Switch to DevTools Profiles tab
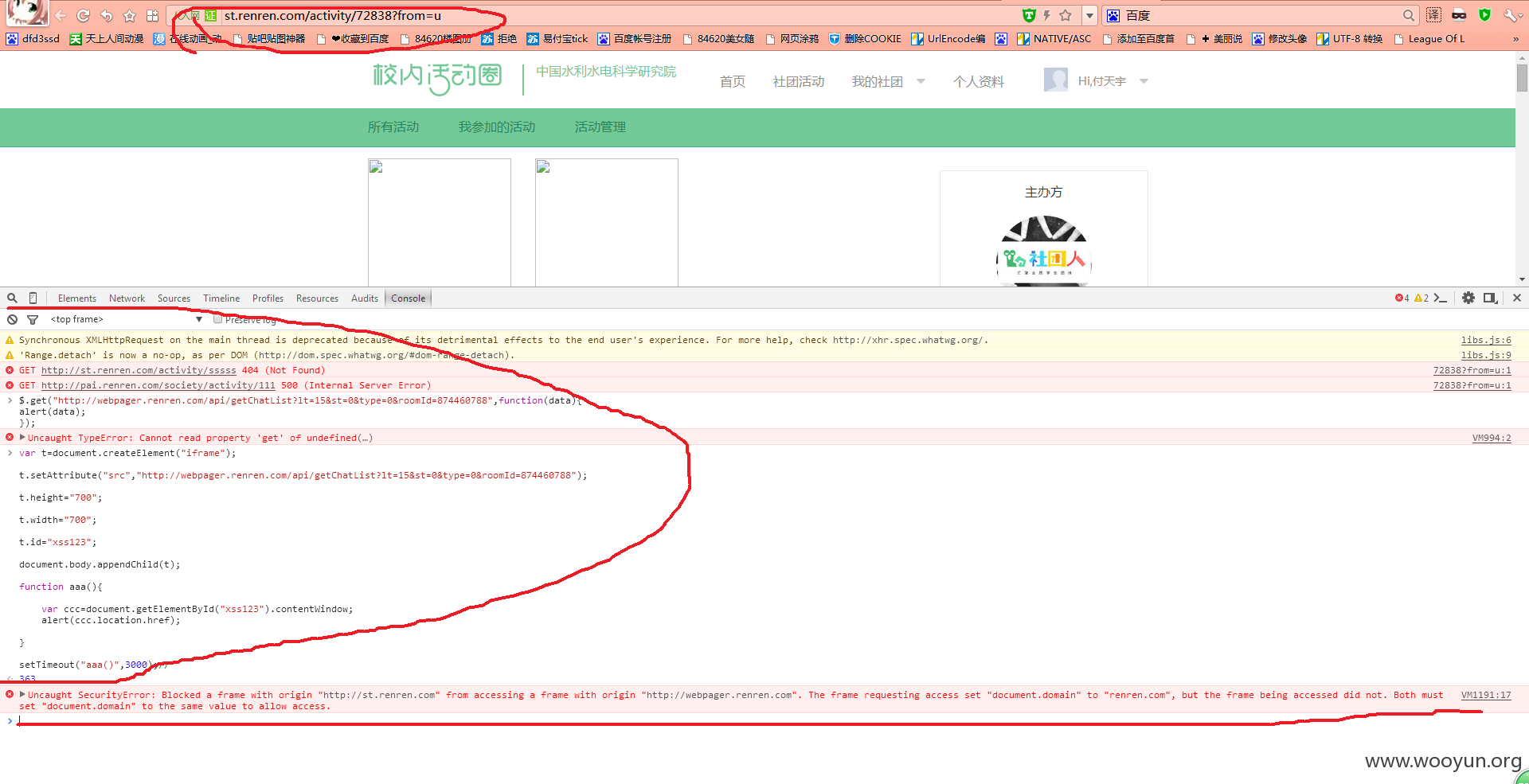1529x784 pixels. point(268,298)
